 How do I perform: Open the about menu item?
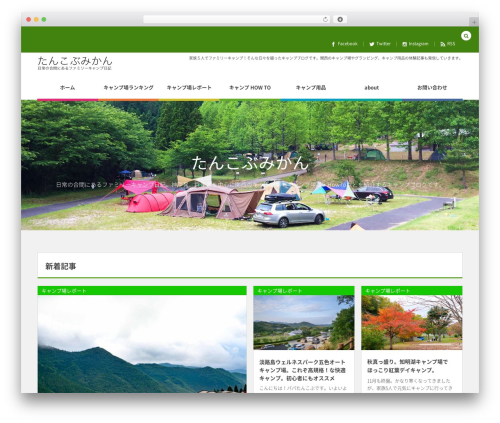(x=371, y=88)
